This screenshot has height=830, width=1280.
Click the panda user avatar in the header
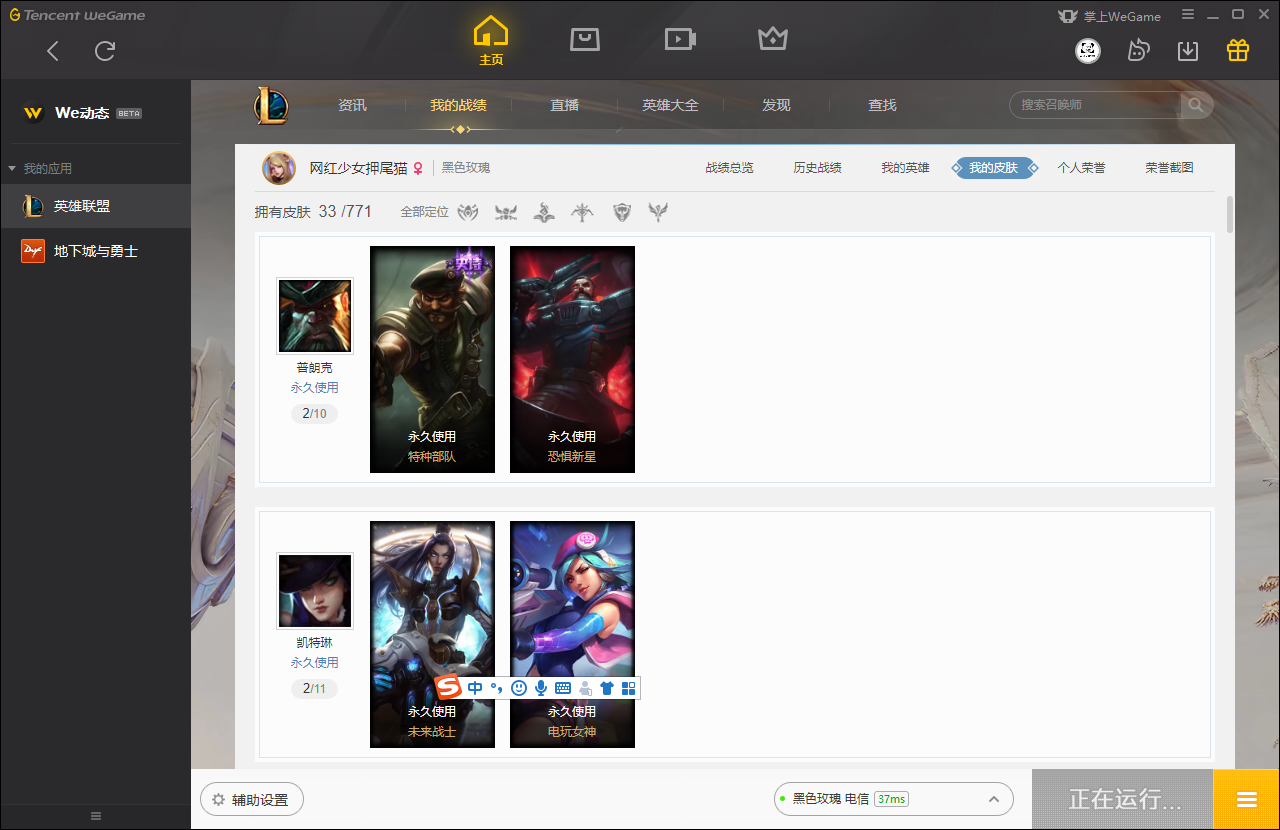(1088, 50)
